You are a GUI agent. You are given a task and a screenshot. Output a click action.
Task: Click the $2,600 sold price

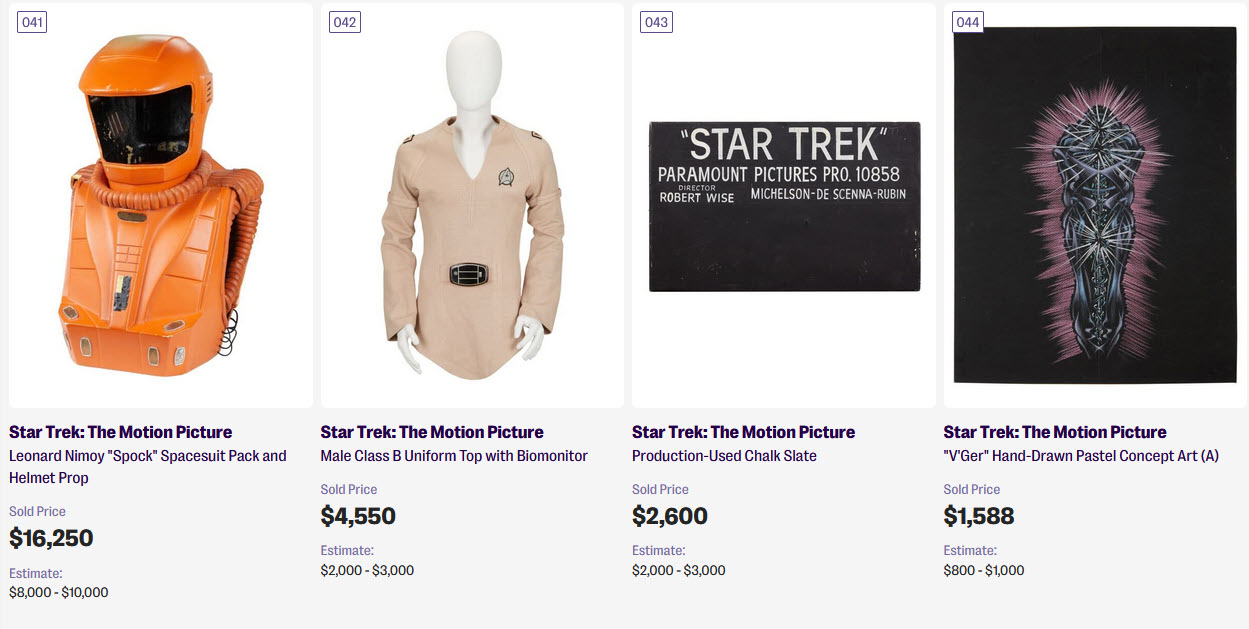click(x=669, y=516)
